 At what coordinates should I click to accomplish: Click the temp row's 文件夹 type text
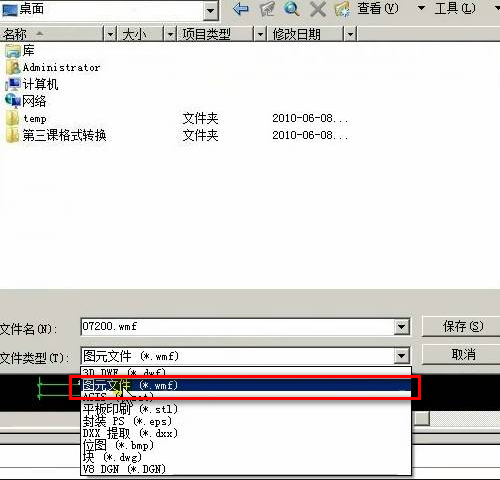(x=200, y=118)
